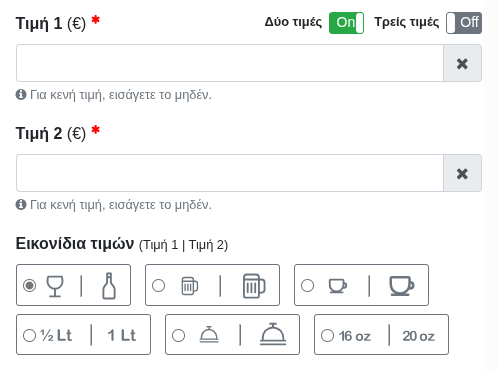Viewport: 498px width, 370px height.
Task: Click the small serving cloche icon
Action: click(x=209, y=334)
